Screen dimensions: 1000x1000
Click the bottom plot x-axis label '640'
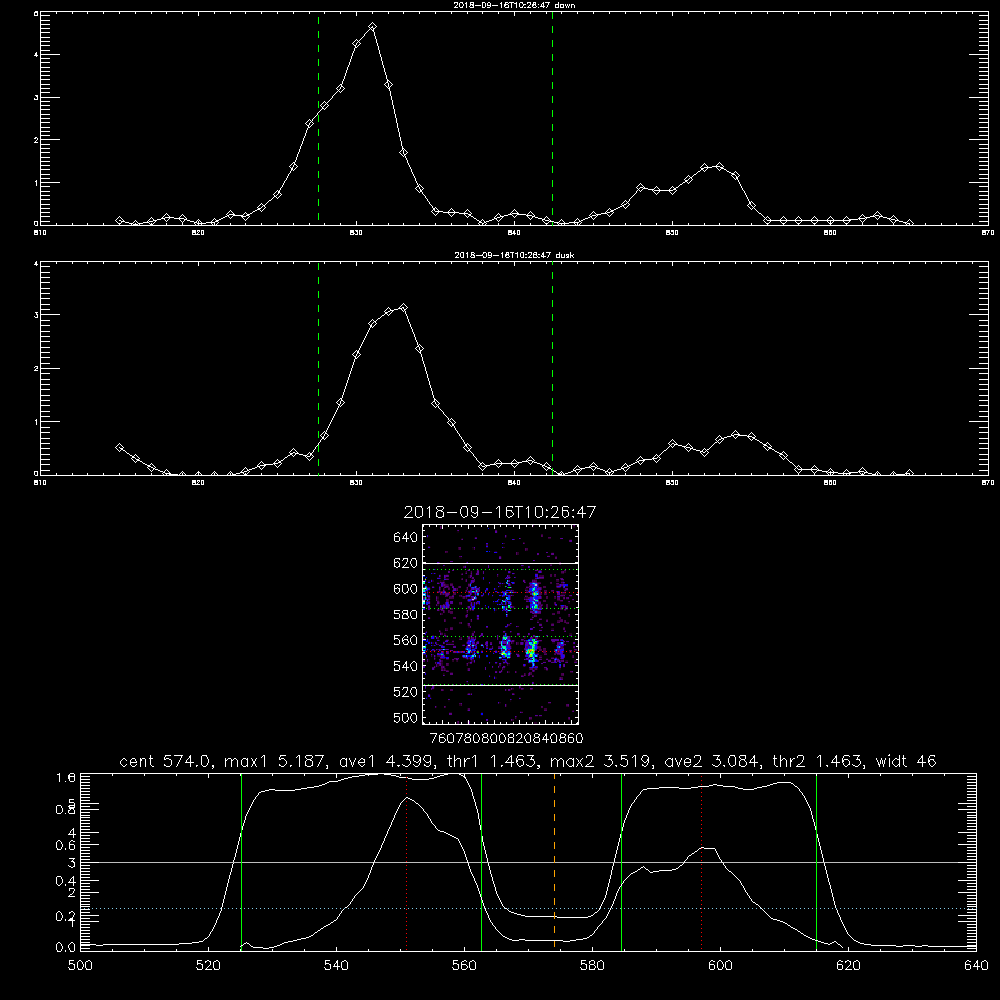pos(976,966)
